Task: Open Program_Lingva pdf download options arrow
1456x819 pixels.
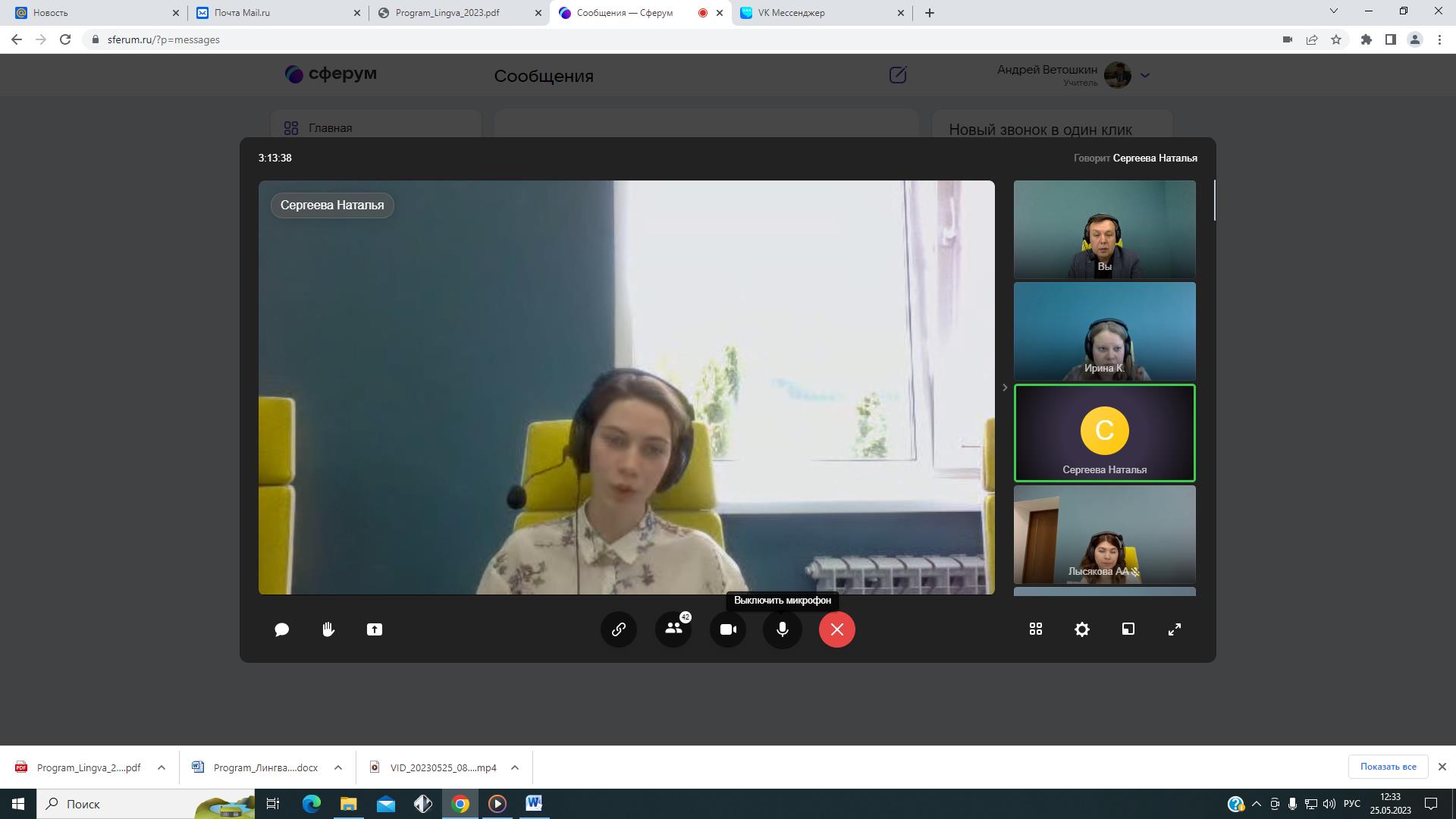Action: pos(162,767)
